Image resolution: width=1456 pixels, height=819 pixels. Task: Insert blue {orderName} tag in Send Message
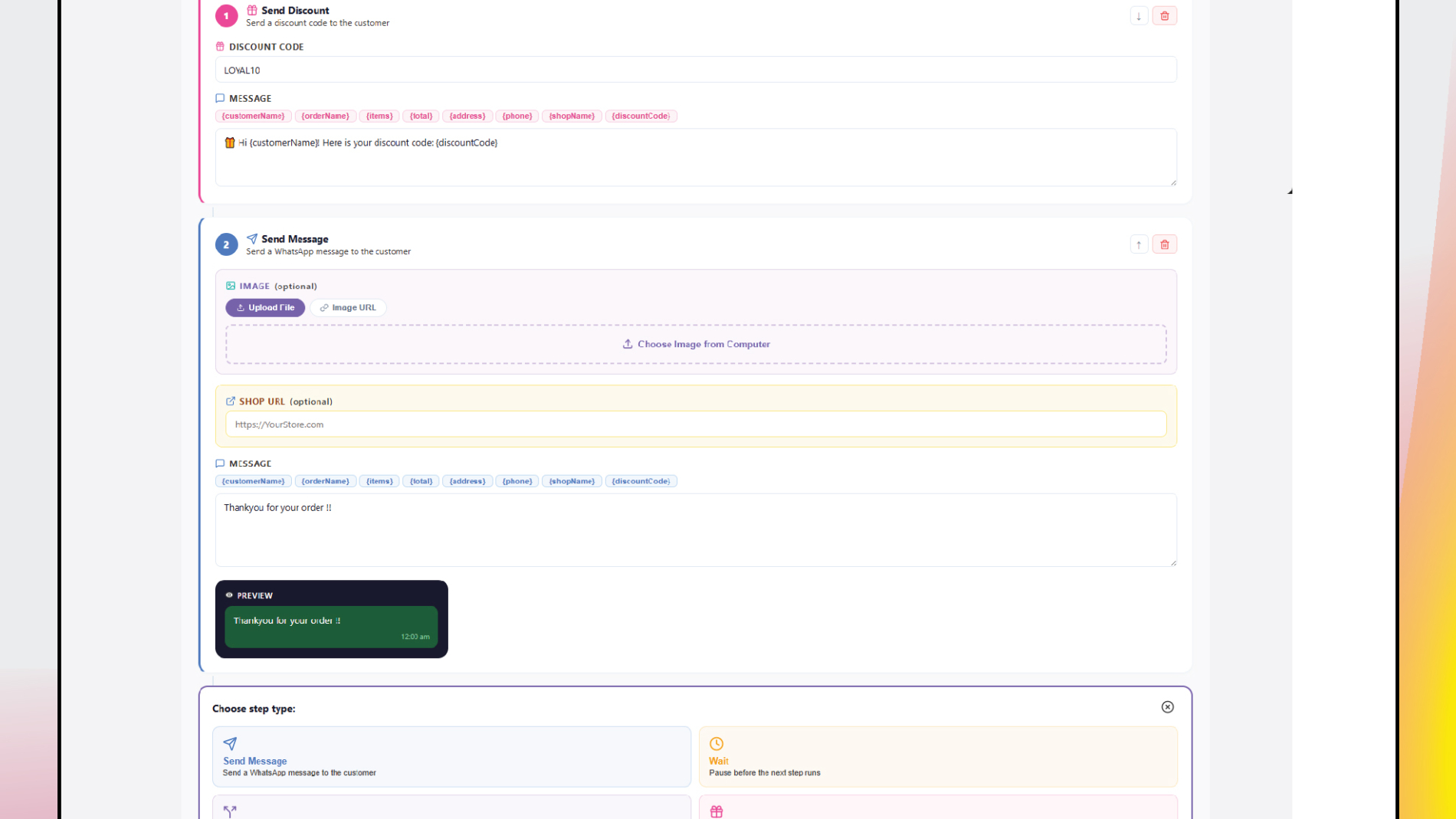click(x=325, y=481)
